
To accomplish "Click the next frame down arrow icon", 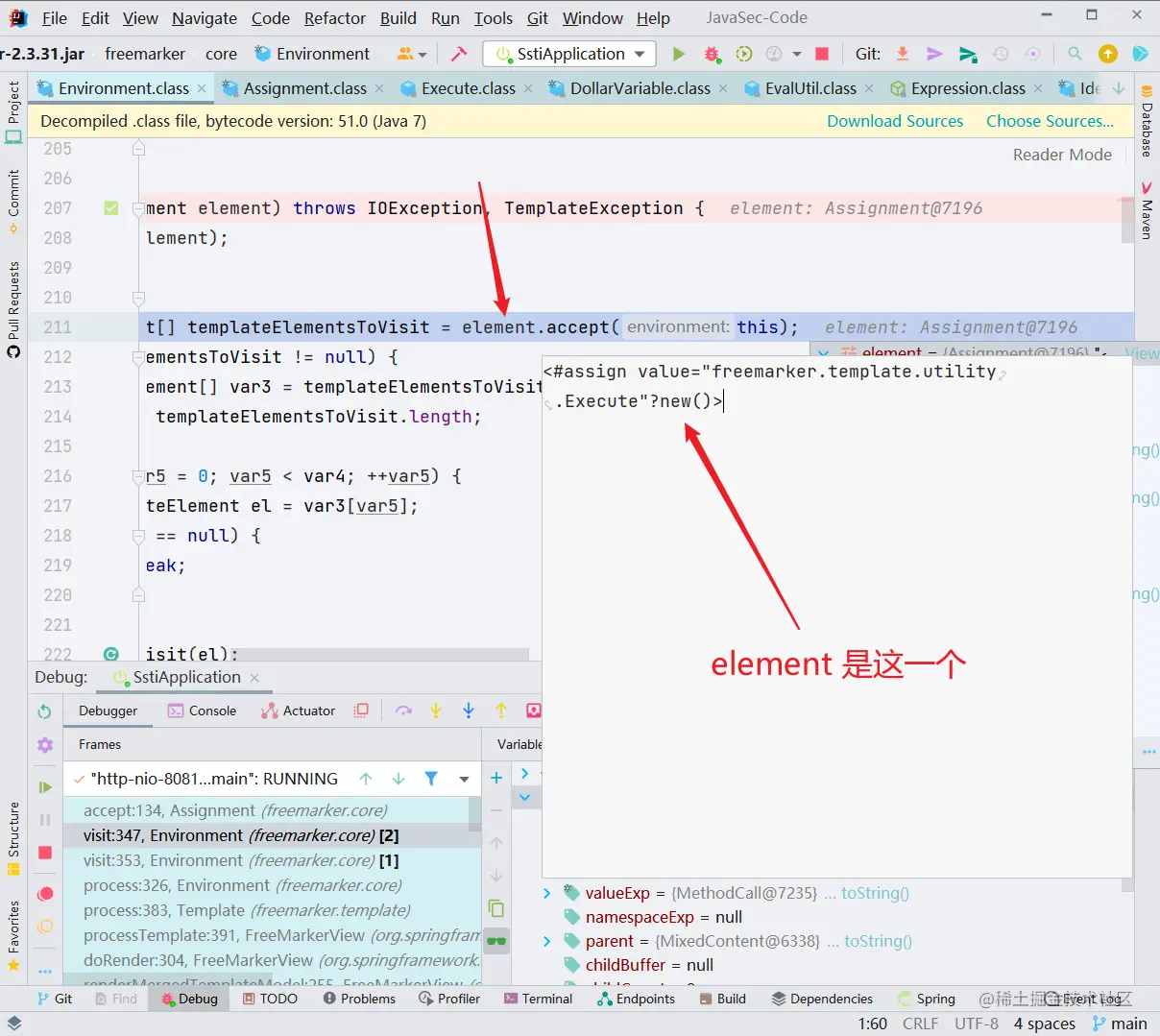I will click(399, 779).
